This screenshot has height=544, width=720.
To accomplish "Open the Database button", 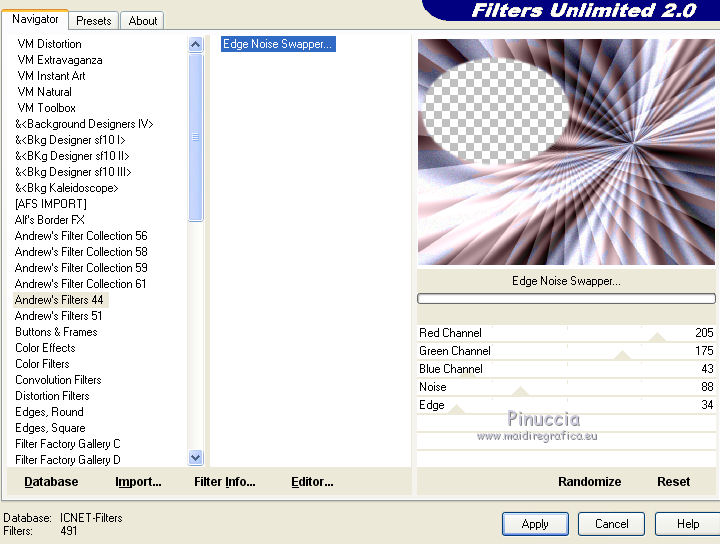I will click(x=51, y=482).
